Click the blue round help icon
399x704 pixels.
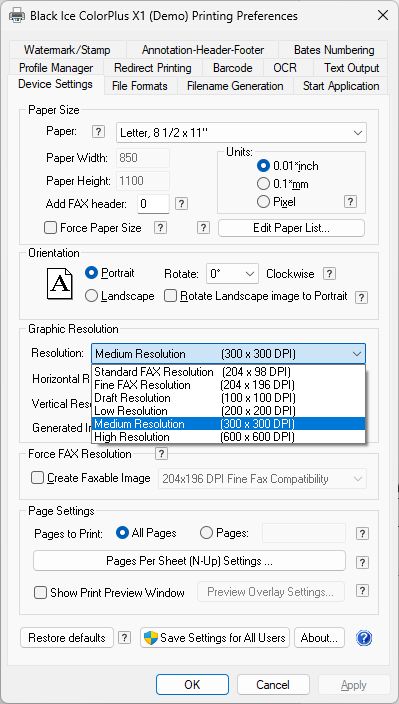[364, 638]
